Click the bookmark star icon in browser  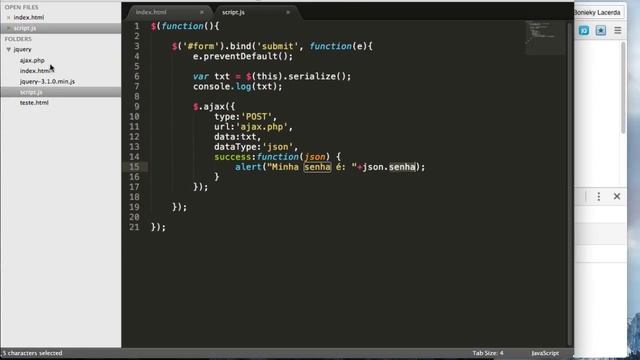(x=601, y=31)
